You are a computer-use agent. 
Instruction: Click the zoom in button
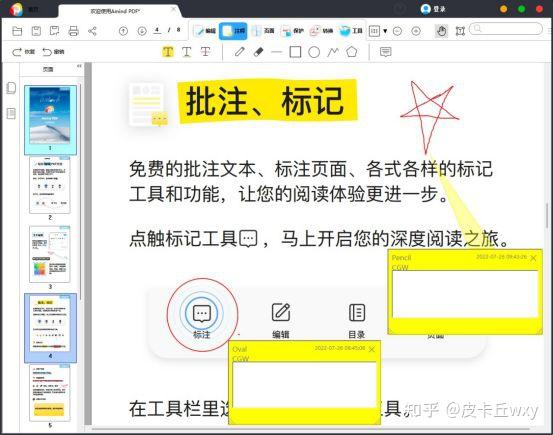(x=416, y=31)
